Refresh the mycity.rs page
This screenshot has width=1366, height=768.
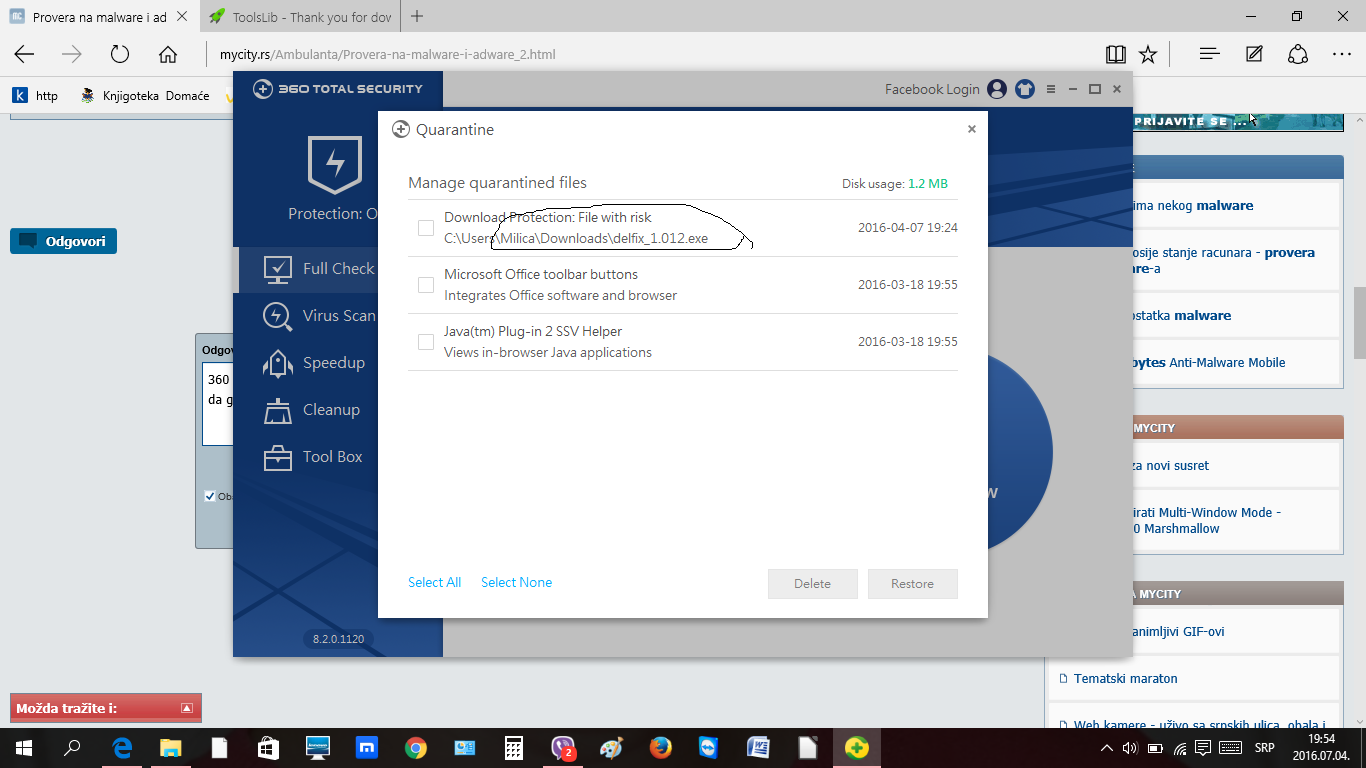pyautogui.click(x=120, y=54)
